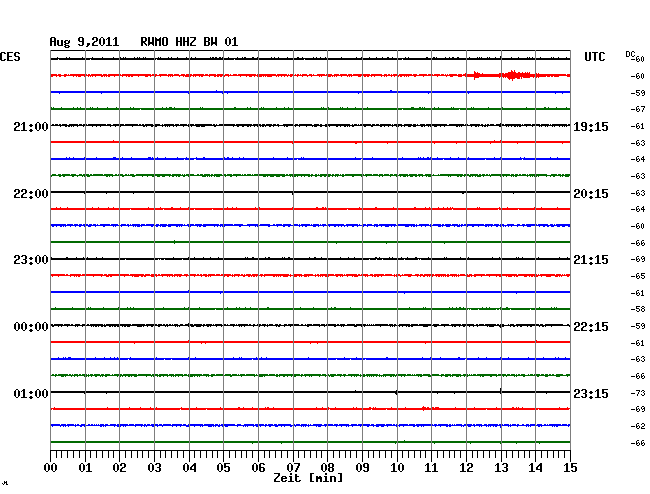650x494 pixels.
Task: Select the 21:00 local time label
Action: click(x=31, y=126)
